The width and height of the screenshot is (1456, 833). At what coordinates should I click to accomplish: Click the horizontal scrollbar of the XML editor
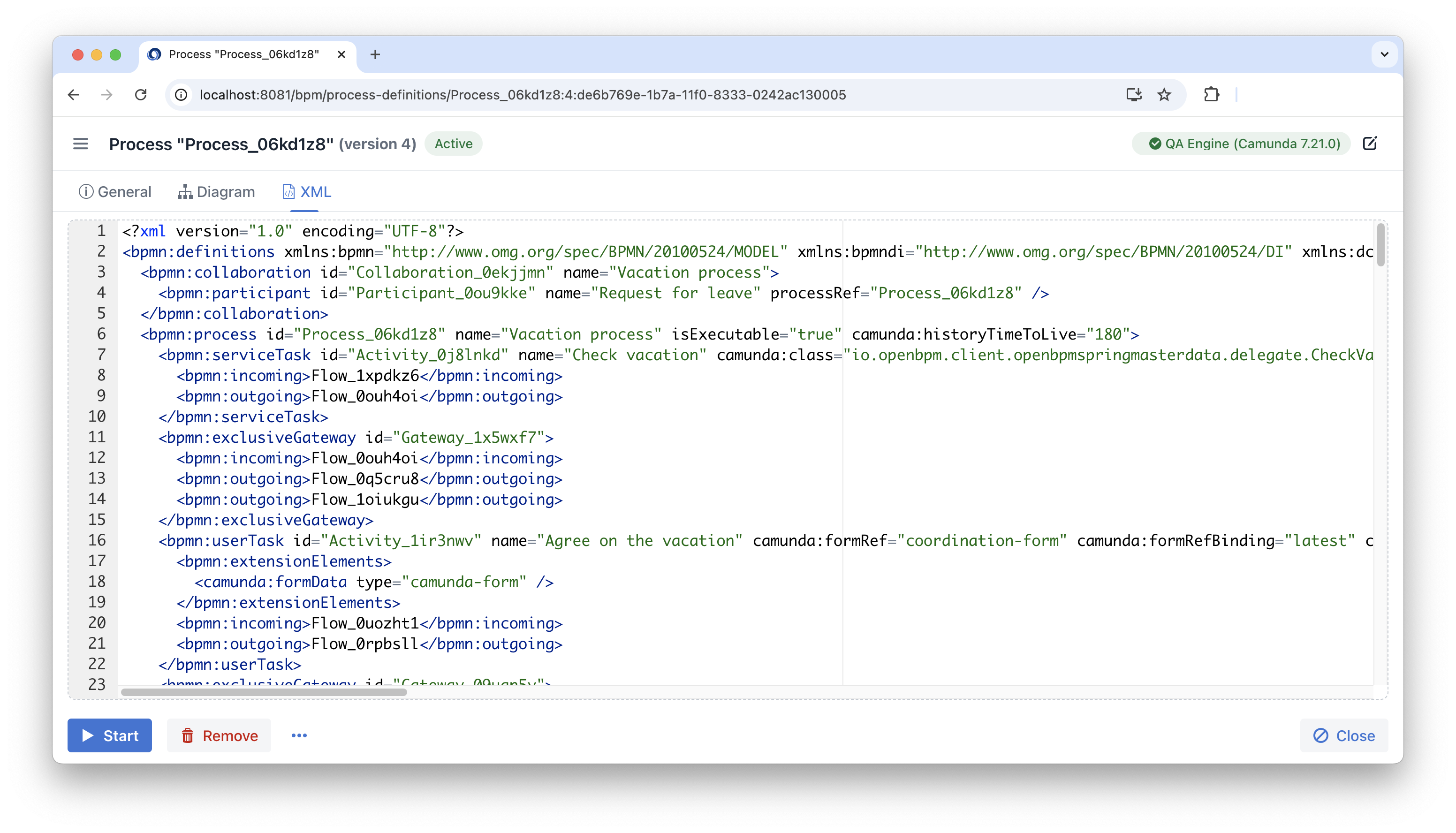tap(264, 692)
